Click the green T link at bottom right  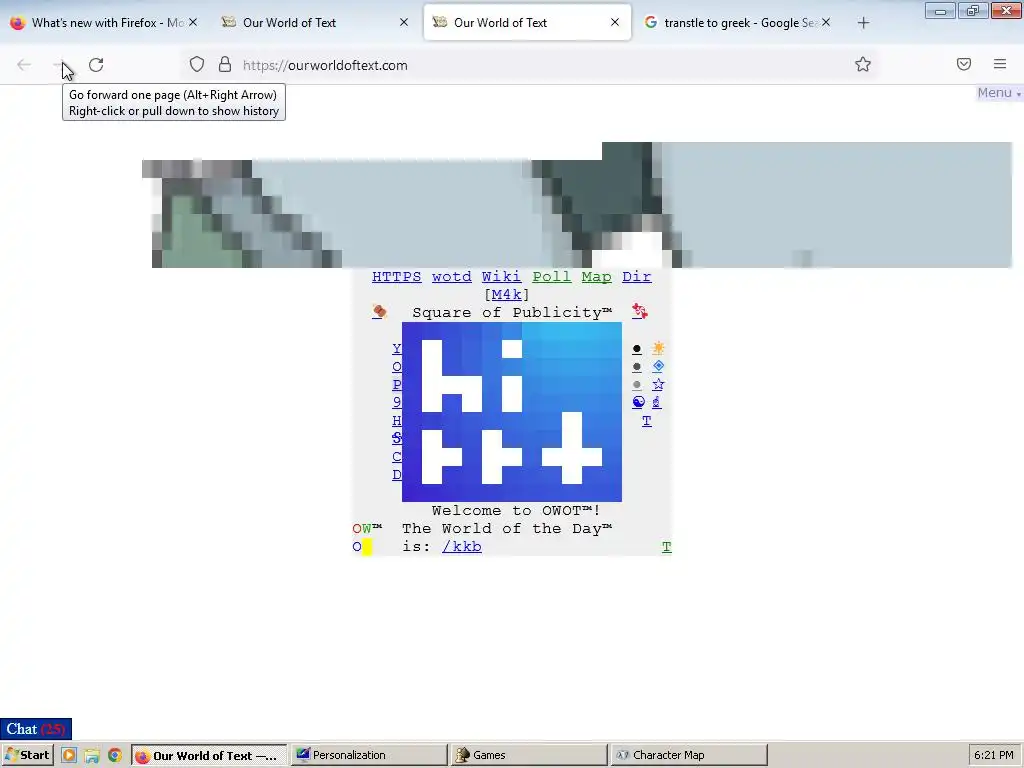point(666,547)
